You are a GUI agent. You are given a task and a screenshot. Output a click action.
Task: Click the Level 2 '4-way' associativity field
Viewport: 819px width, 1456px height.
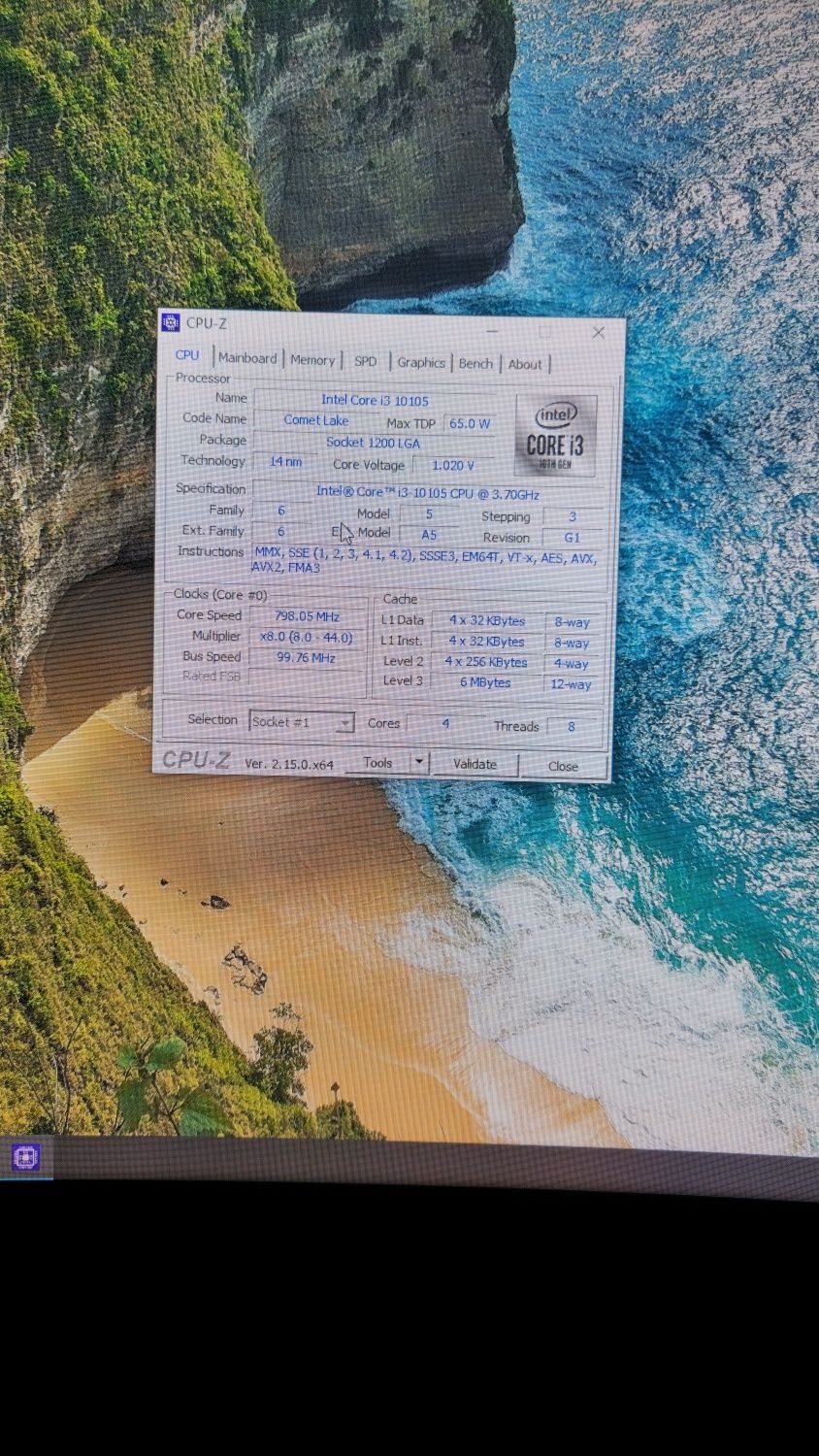[x=571, y=664]
